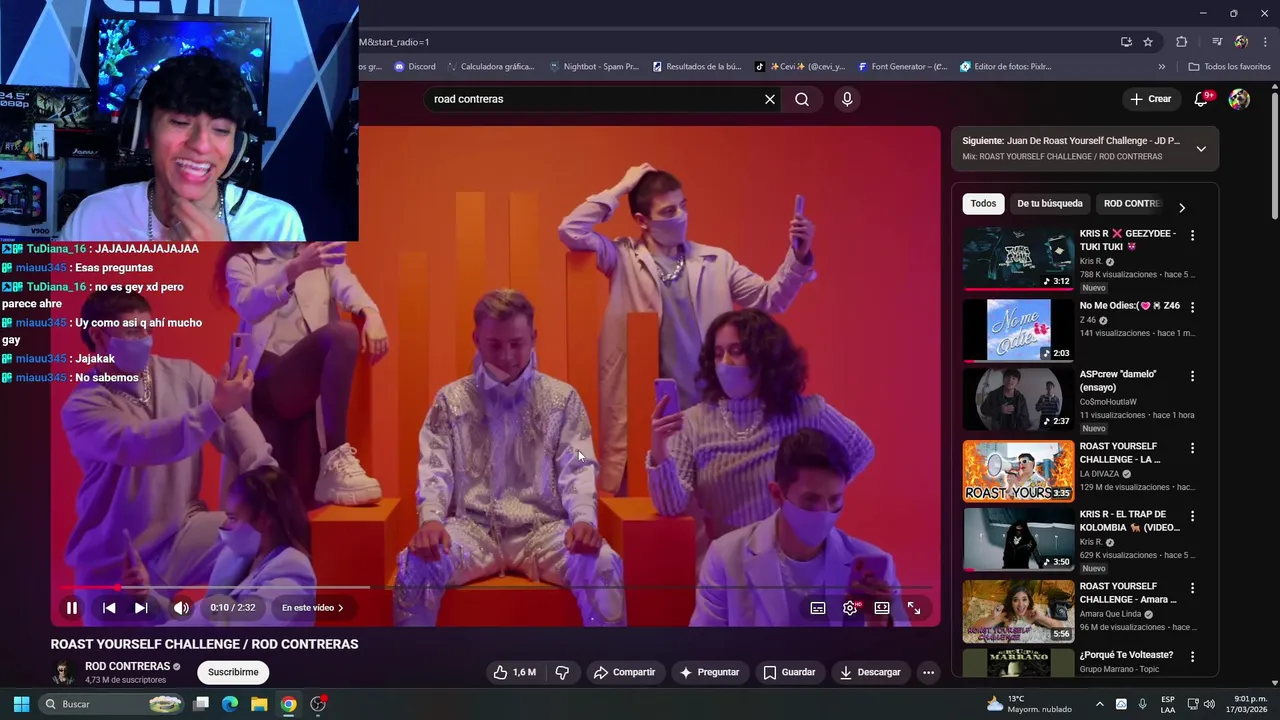Open options for '¿Porqué Te Volteaste?'
Screen dimensions: 1280x720
click(x=1192, y=657)
